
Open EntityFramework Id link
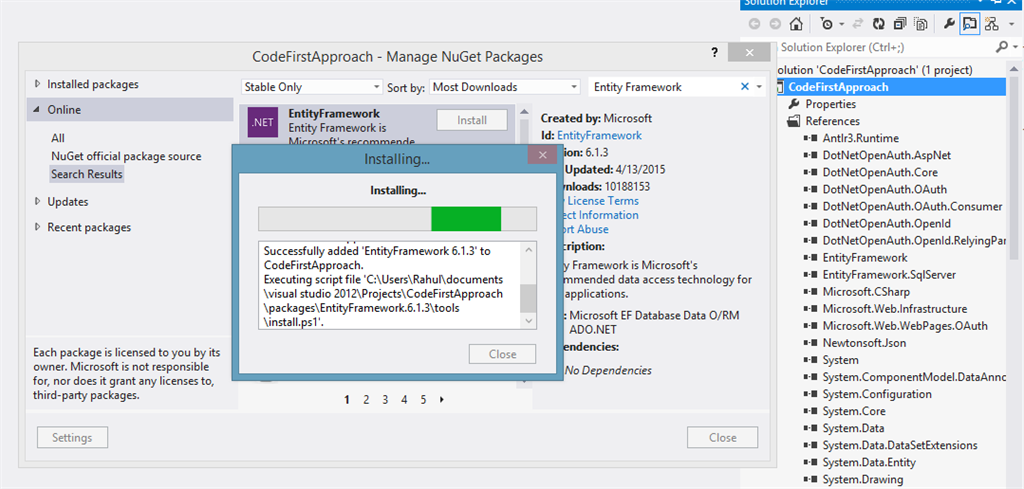point(599,135)
